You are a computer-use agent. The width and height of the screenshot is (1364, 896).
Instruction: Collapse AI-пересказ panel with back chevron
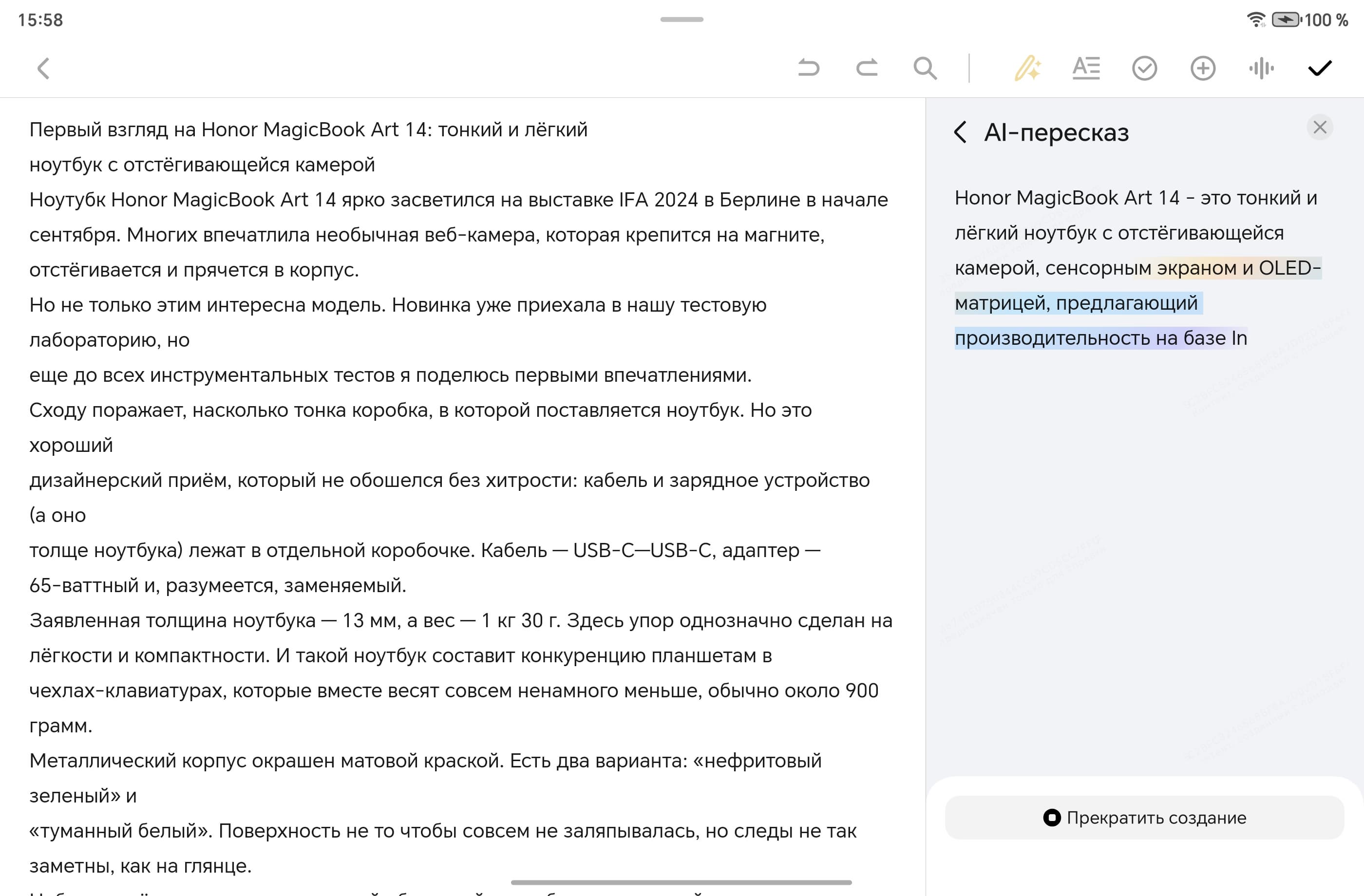pyautogui.click(x=961, y=132)
